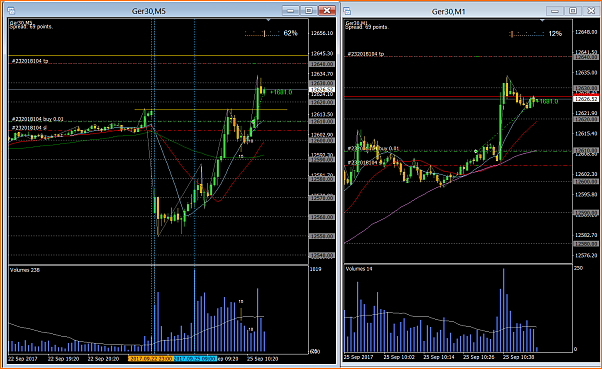
Task: Click the 62% text in M5 chart
Action: 290,33
